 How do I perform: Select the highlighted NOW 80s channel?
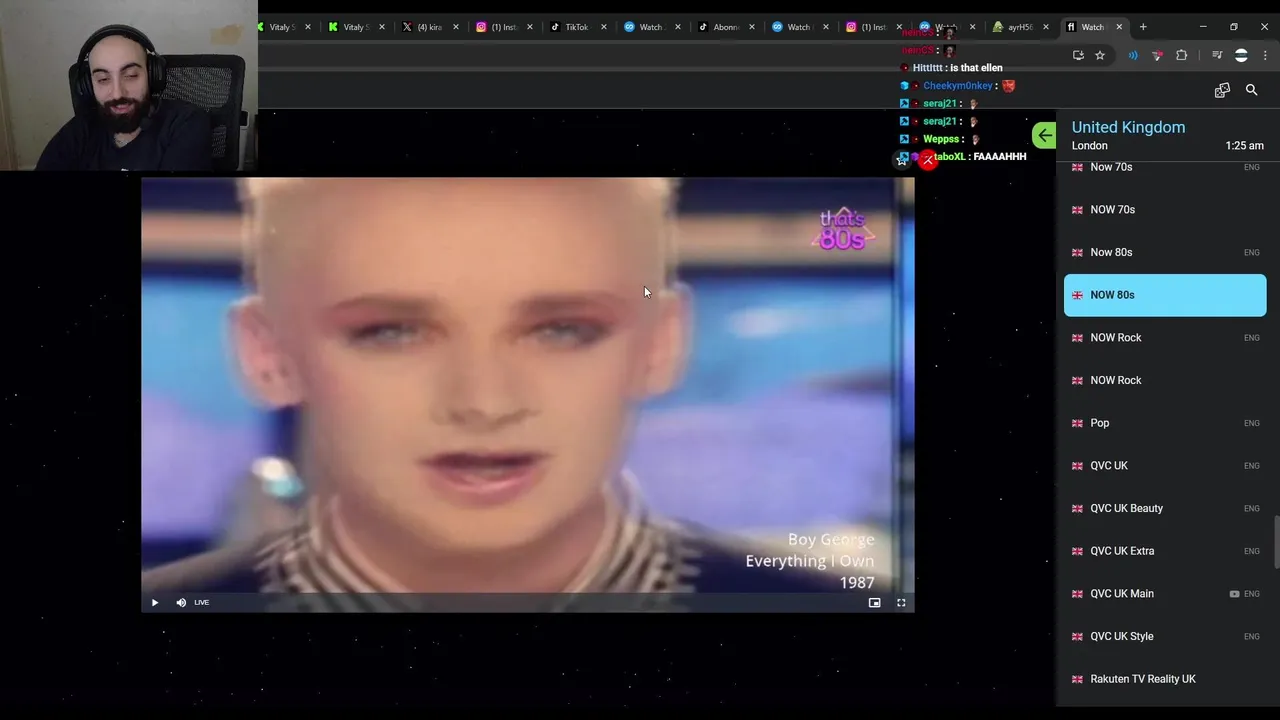coord(1165,295)
